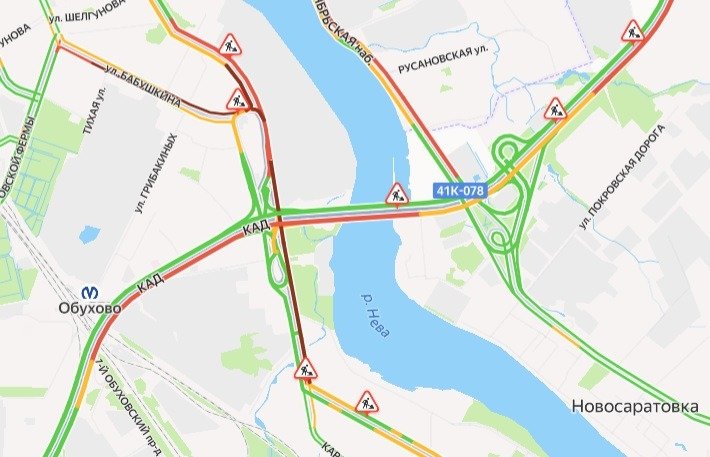Select the southernmost roadworks sign on the map

tap(367, 403)
